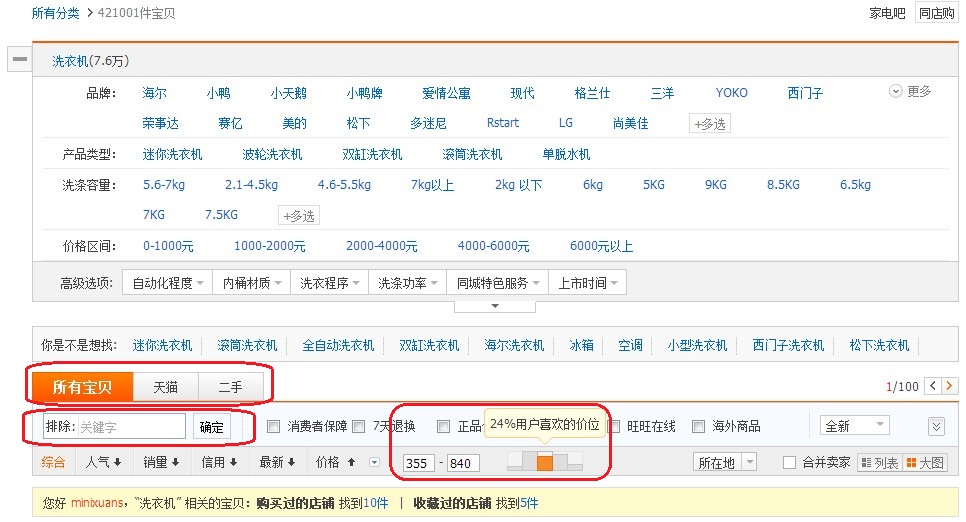Open suggested search 全自动洗衣机

point(338,345)
